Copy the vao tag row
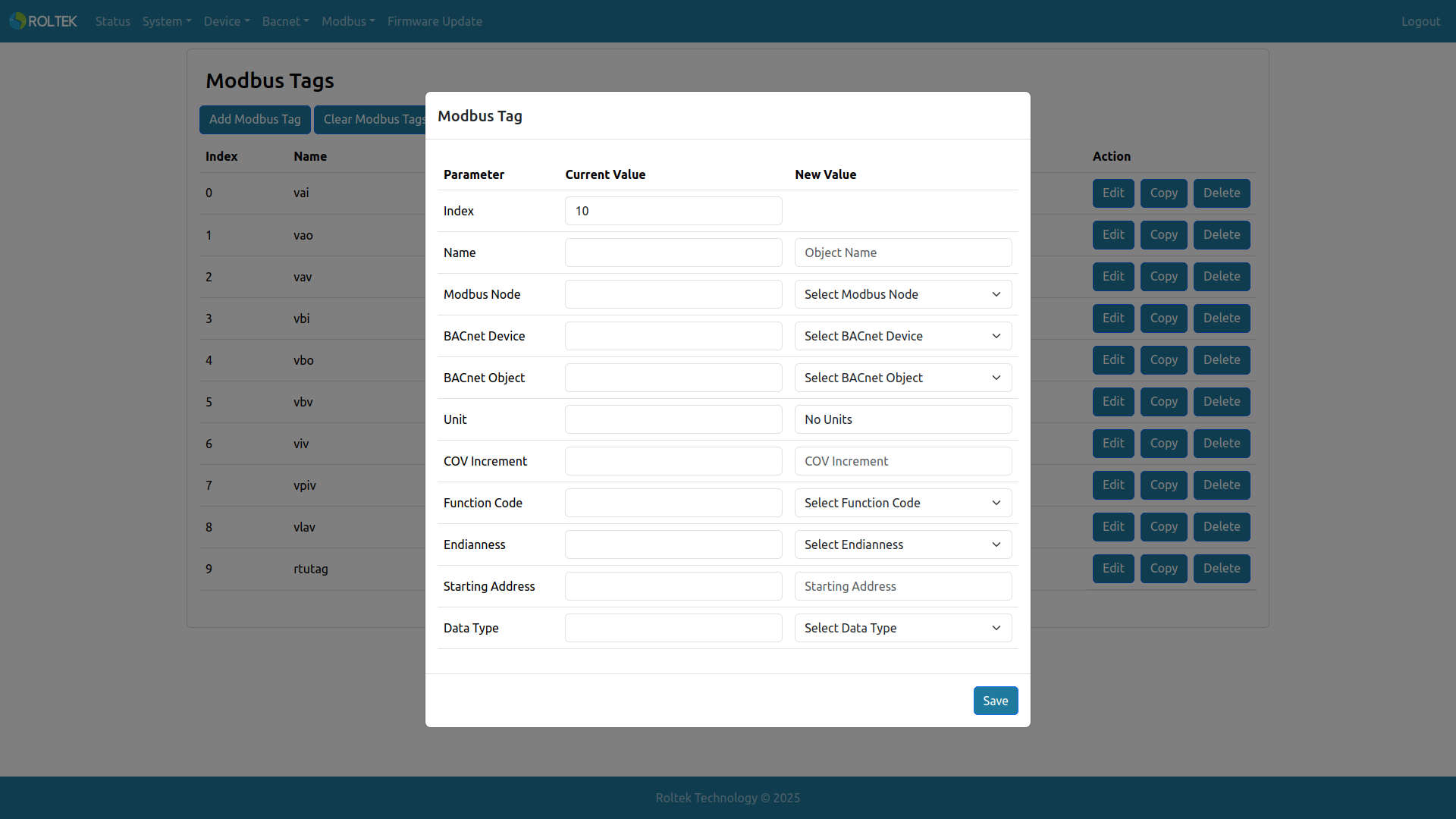 click(x=1163, y=235)
